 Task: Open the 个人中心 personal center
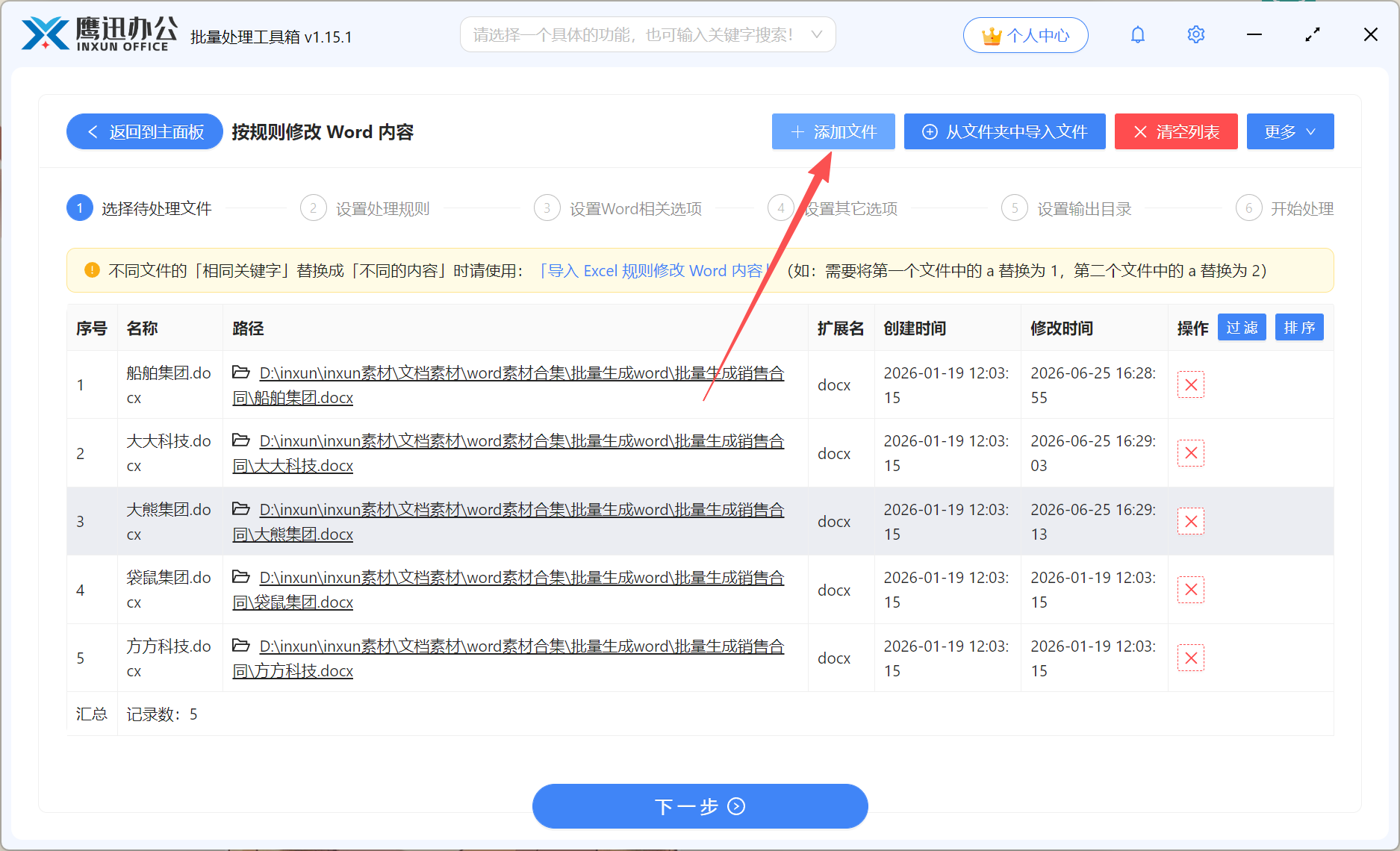1025,35
